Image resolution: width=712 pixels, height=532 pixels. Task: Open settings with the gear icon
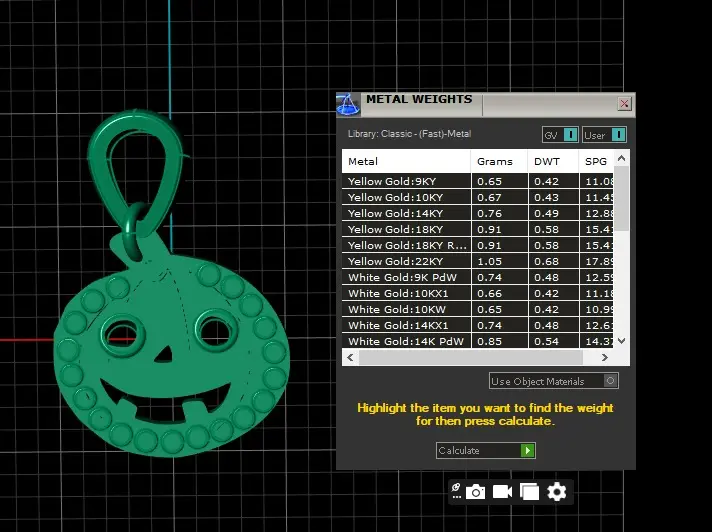[557, 492]
